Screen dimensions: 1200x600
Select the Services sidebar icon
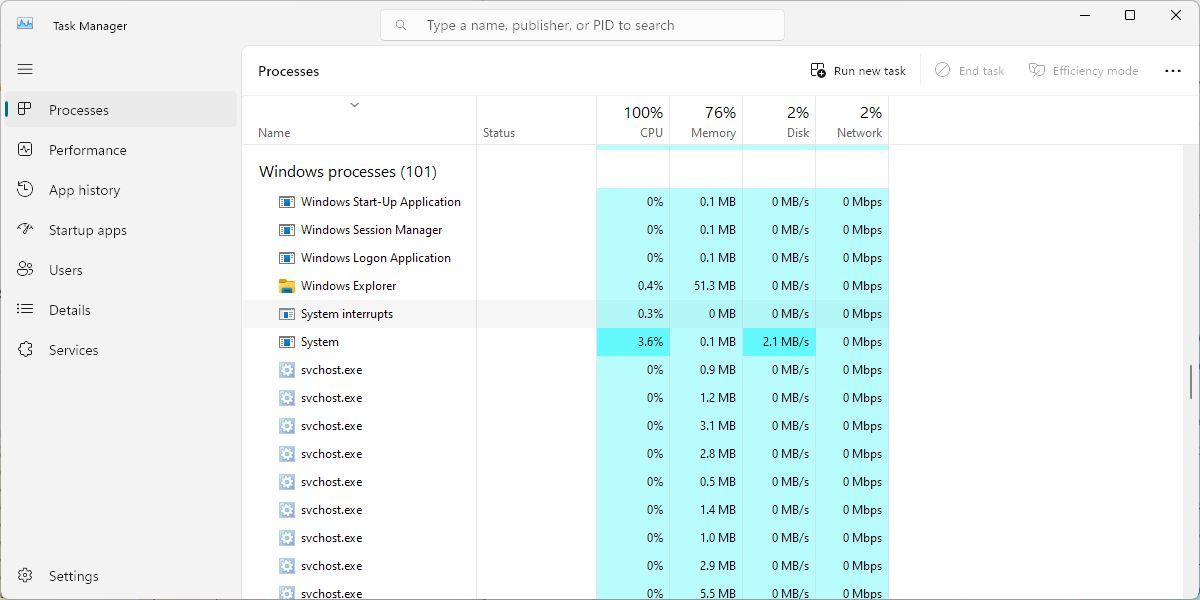click(25, 350)
